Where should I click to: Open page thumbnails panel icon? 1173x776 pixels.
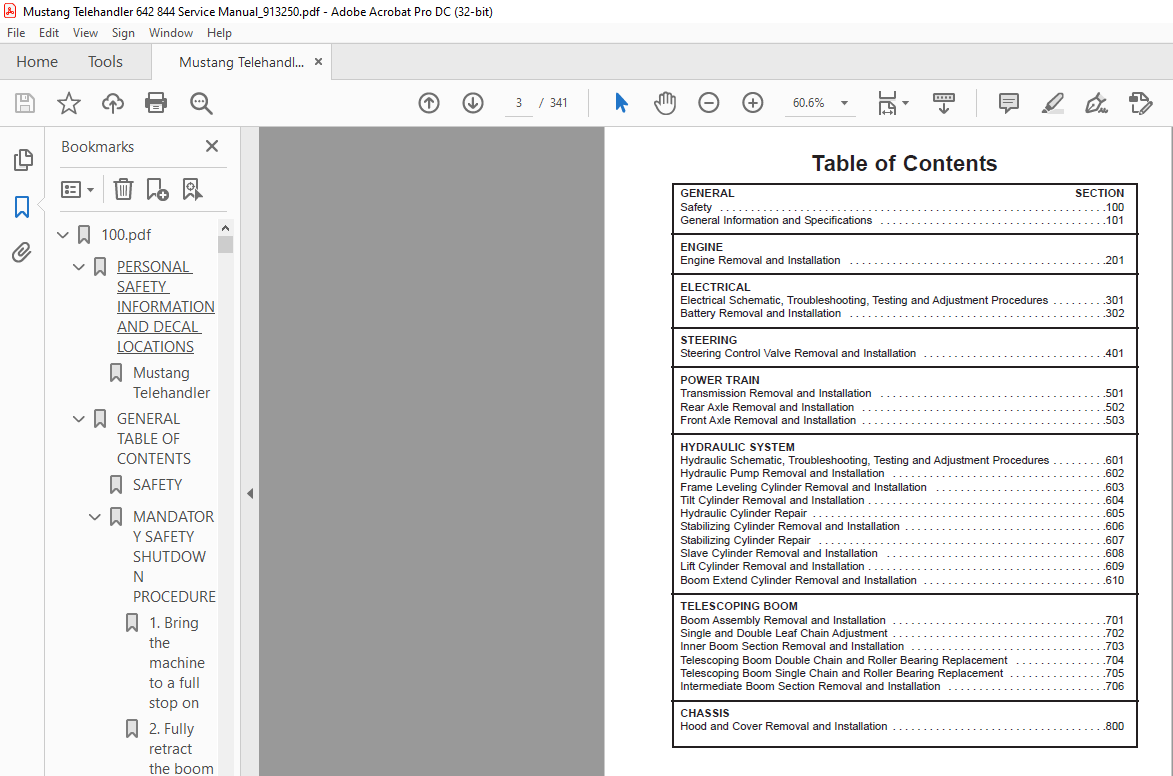(23, 159)
